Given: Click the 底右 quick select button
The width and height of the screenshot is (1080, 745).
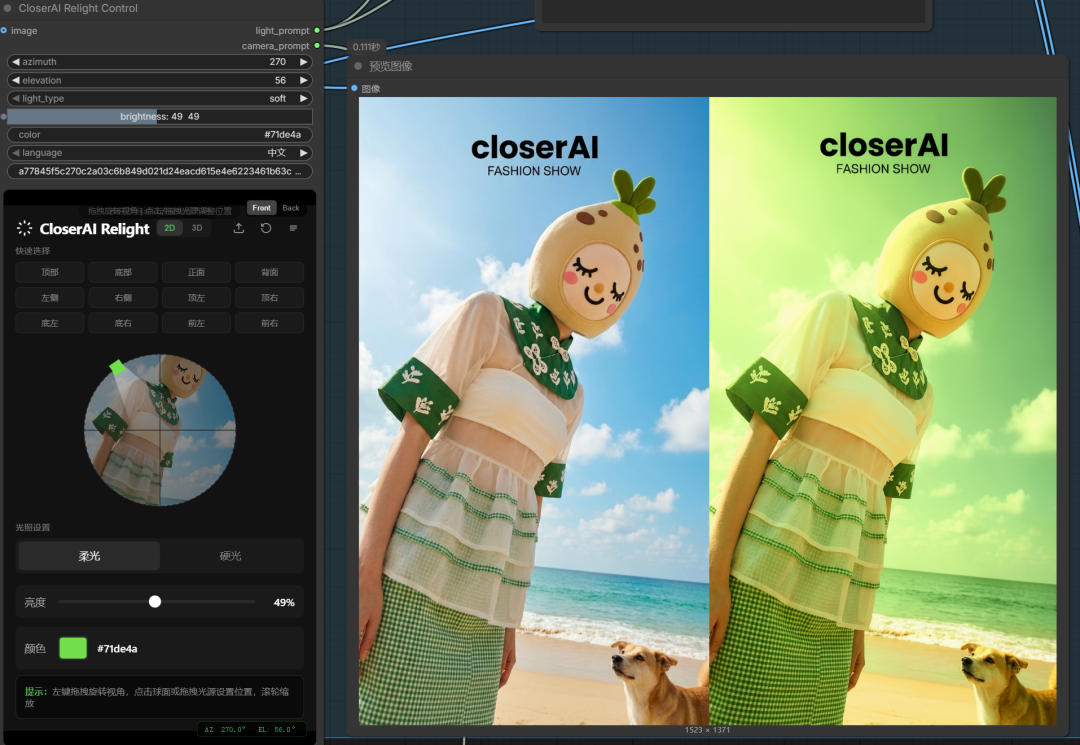Looking at the screenshot, I should click(x=123, y=323).
